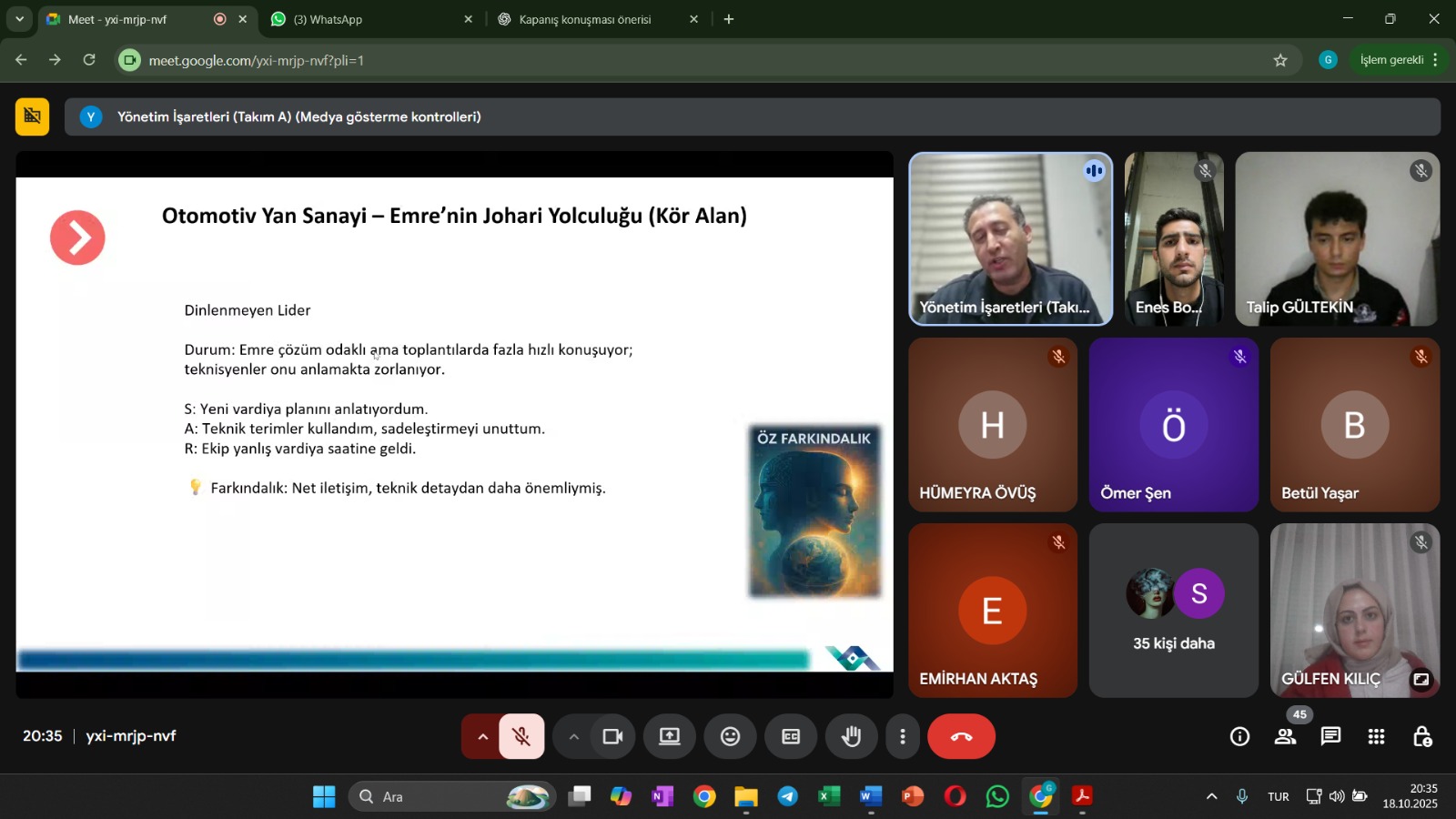The image size is (1456, 819).
Task: Switch to Kapanış konuşması önerisi tab
Action: 587,19
